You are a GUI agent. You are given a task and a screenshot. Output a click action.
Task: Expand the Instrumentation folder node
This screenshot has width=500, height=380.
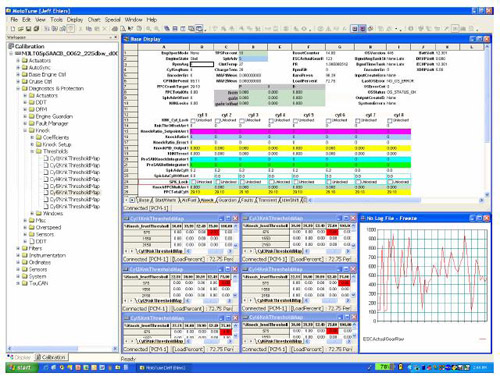(x=18, y=255)
